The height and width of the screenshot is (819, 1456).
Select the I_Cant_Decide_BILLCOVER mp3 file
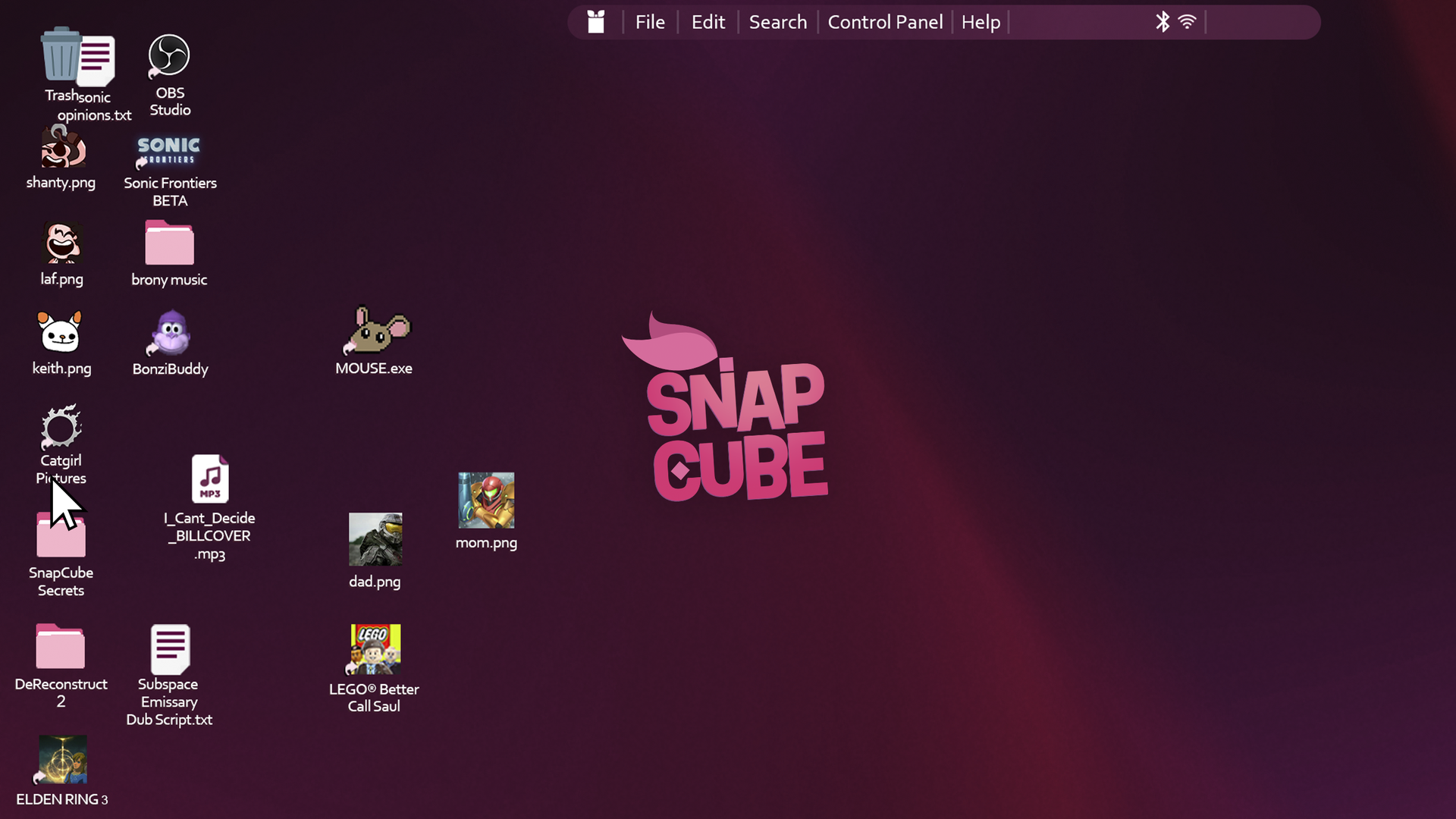point(210,479)
